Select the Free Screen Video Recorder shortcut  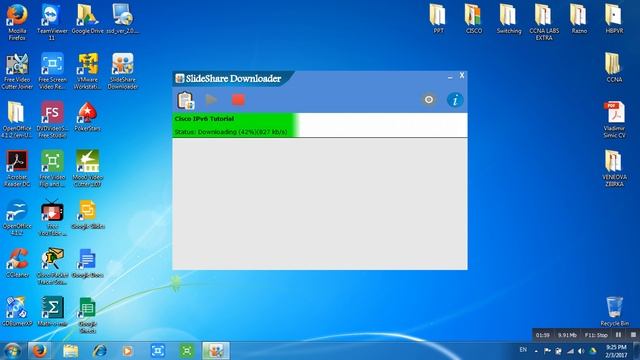[52, 71]
